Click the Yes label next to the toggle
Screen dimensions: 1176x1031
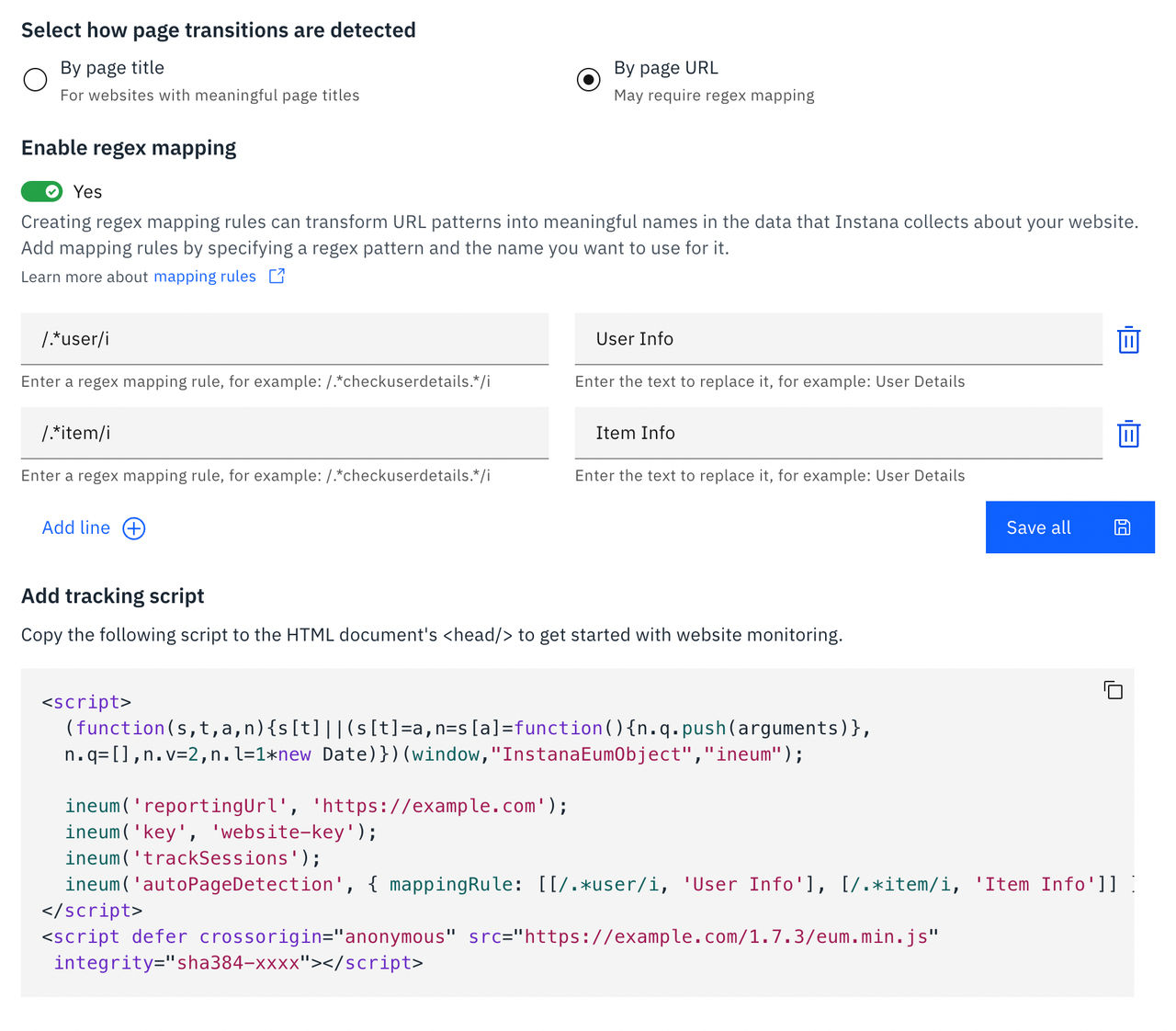[87, 192]
